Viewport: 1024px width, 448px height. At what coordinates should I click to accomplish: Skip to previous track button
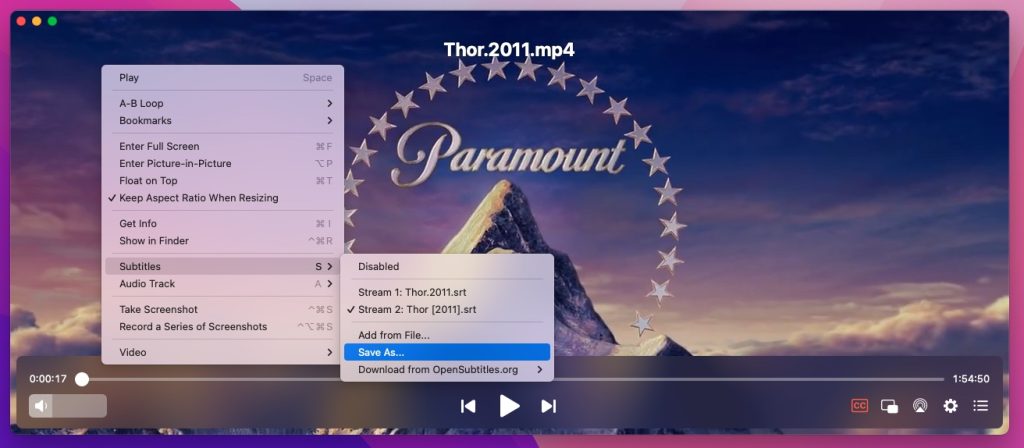click(x=468, y=406)
